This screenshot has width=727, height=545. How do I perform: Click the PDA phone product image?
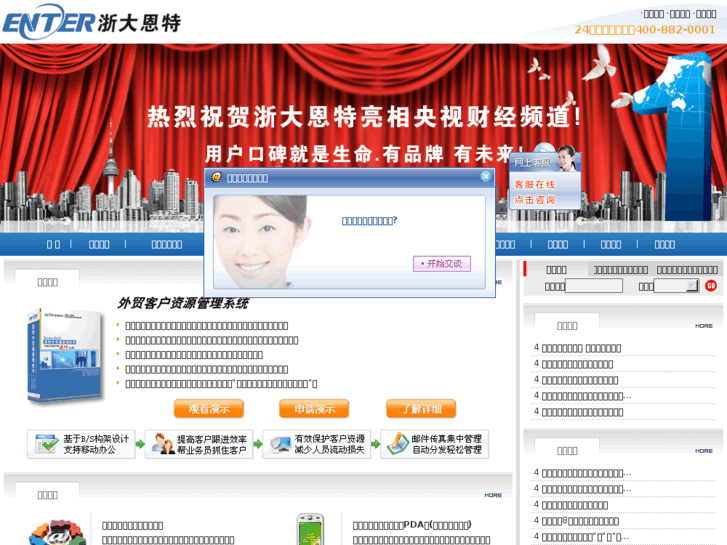(310, 529)
